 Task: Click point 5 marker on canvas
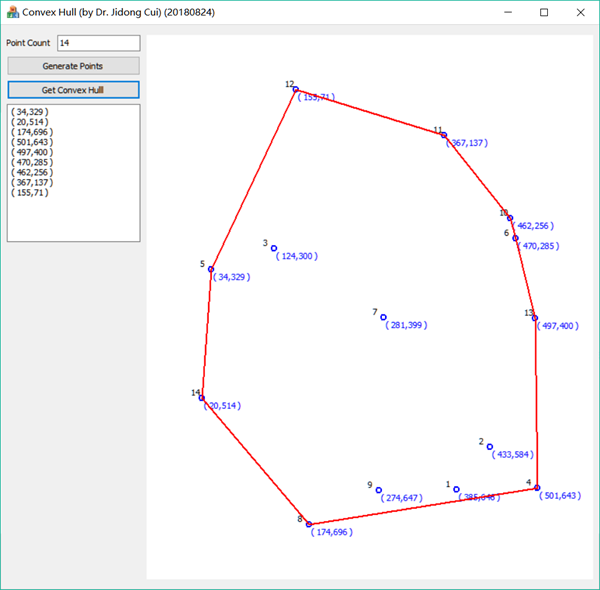click(x=211, y=269)
